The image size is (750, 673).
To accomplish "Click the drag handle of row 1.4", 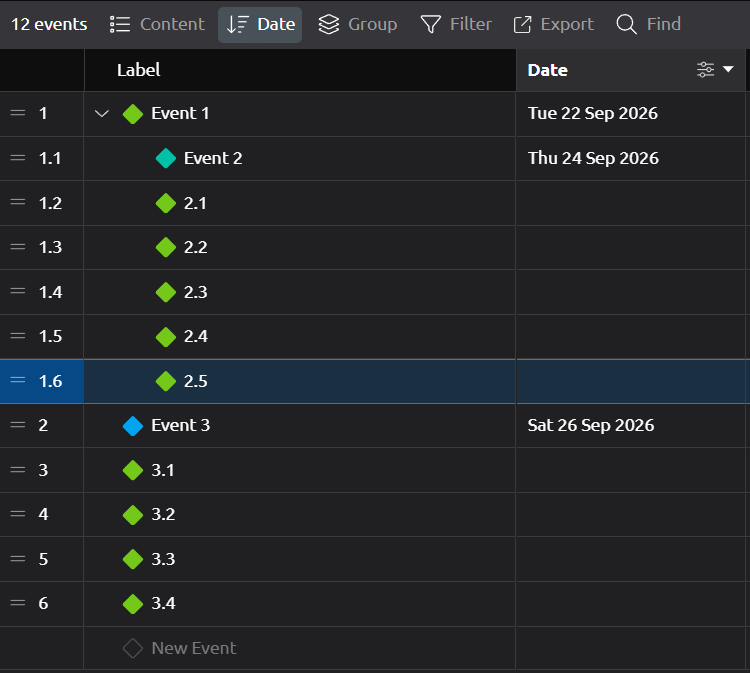I will [x=18, y=291].
